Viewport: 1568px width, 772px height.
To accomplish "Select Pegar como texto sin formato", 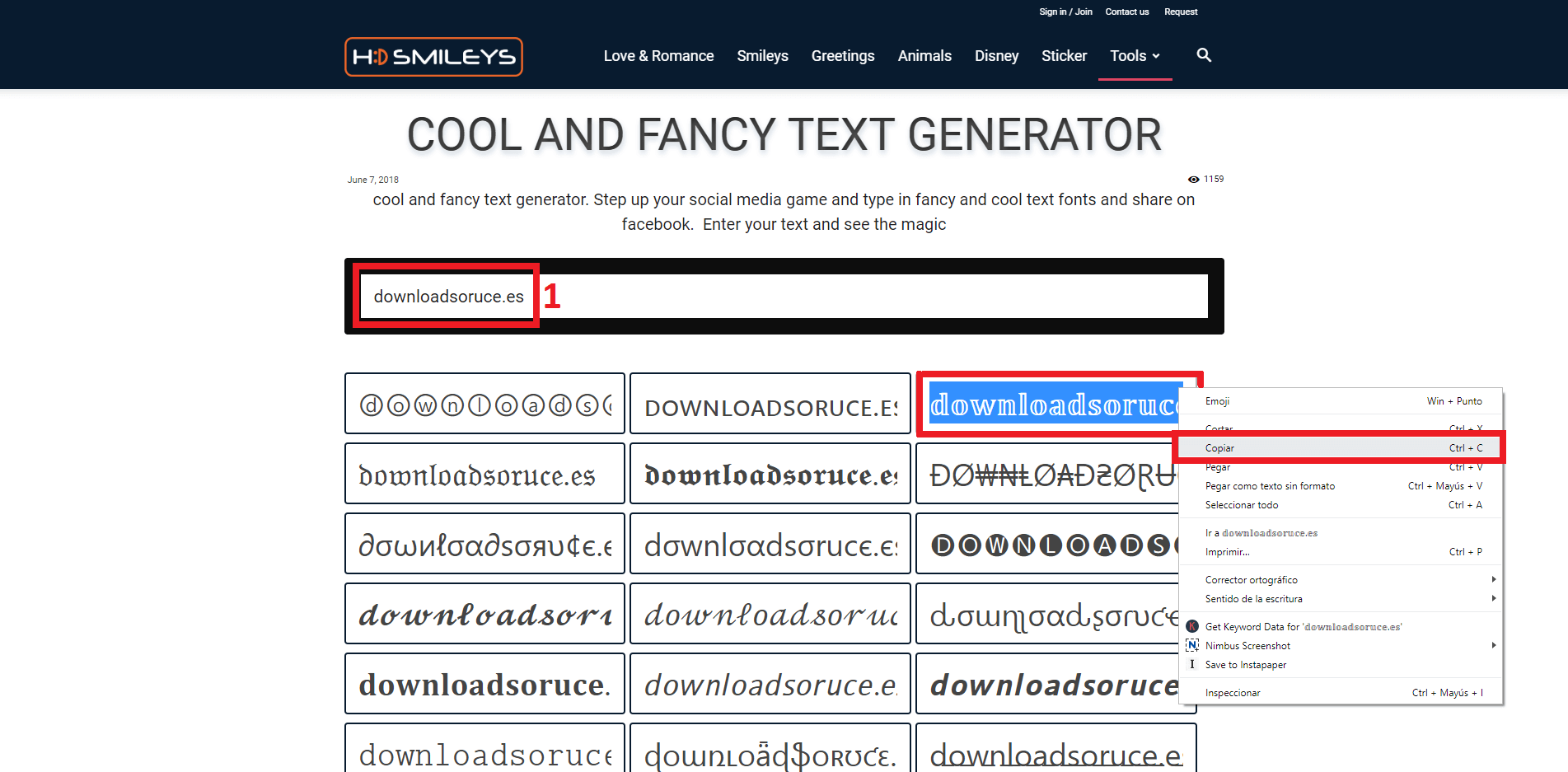I will [1341, 486].
